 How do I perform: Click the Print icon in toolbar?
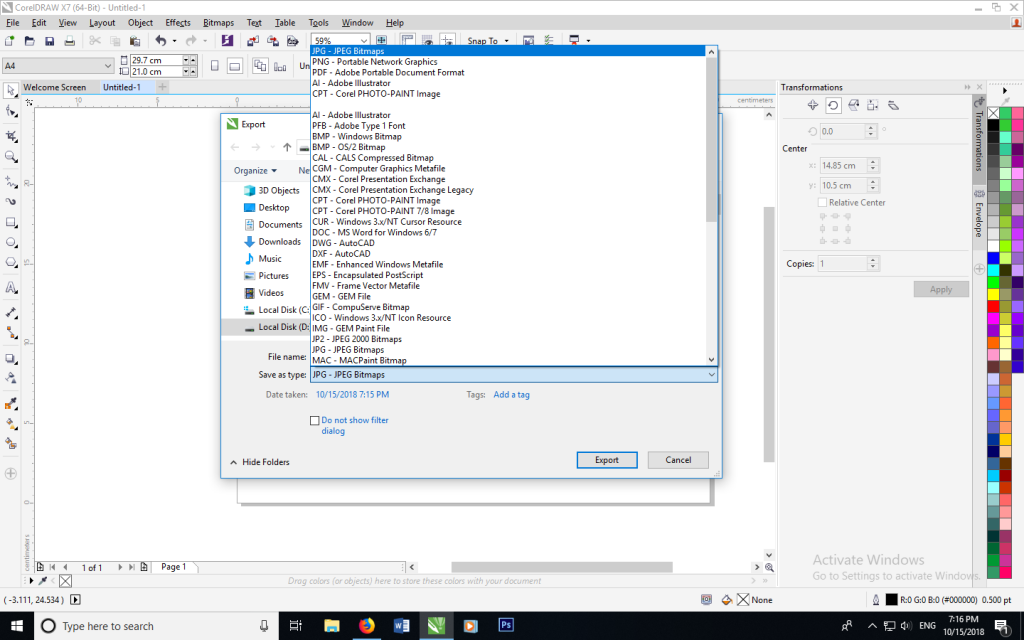[x=69, y=40]
